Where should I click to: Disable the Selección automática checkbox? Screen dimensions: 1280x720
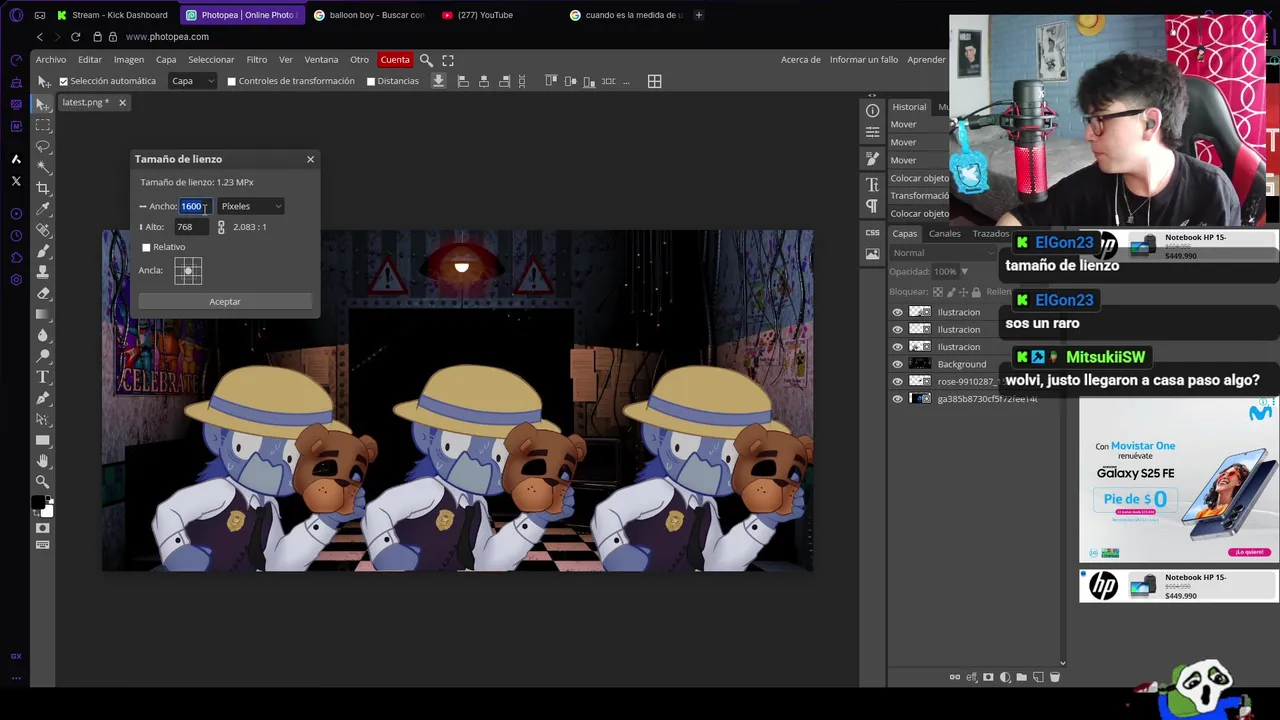(x=63, y=81)
